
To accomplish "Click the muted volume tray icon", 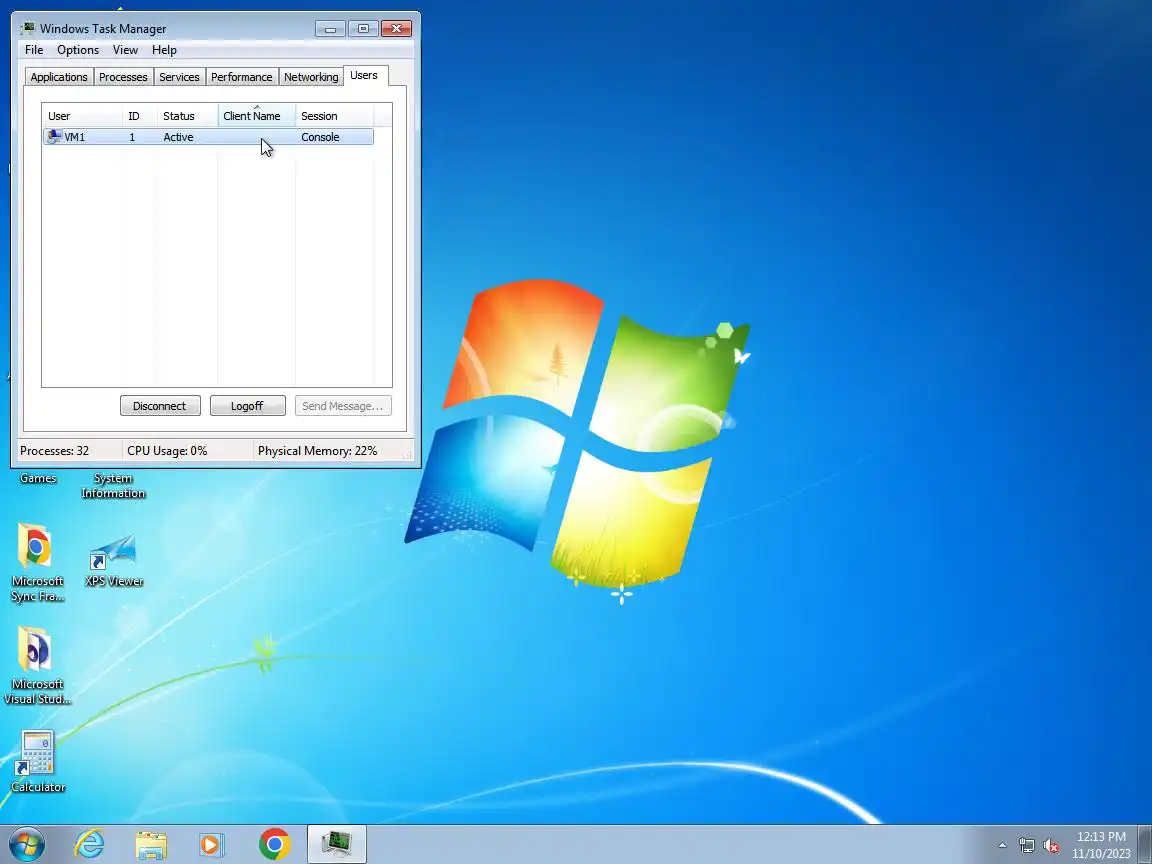I will tap(1051, 846).
